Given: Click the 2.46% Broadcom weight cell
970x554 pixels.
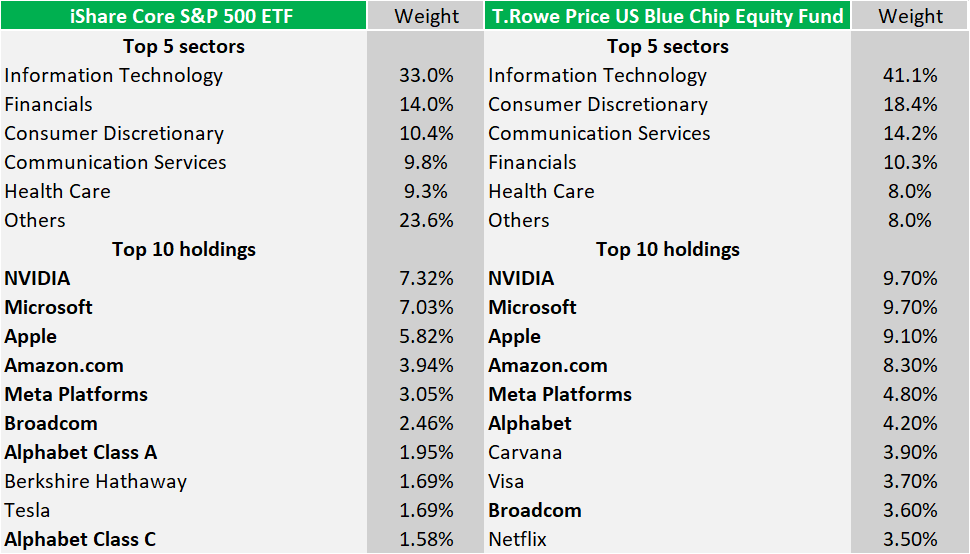Looking at the screenshot, I should (x=426, y=423).
